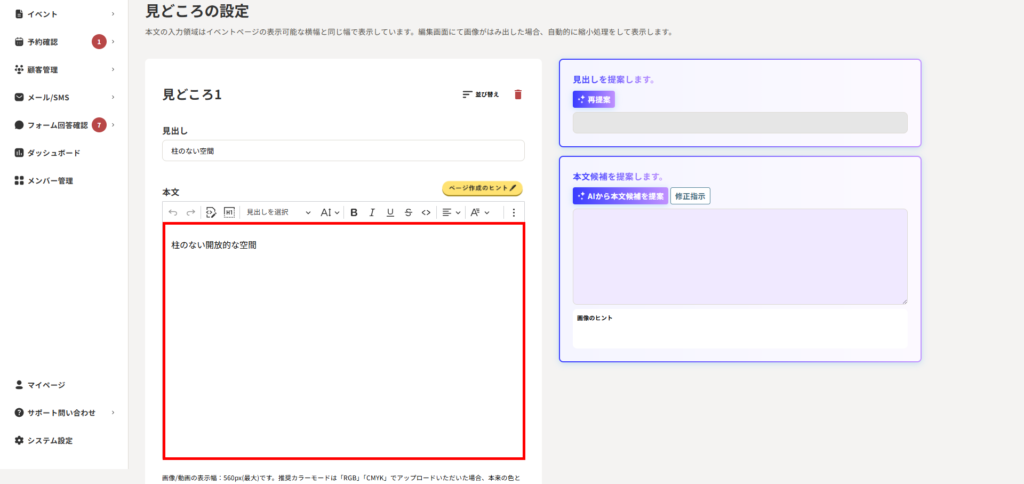Open the three-dot more options menu
The image size is (1024, 484).
pos(514,212)
